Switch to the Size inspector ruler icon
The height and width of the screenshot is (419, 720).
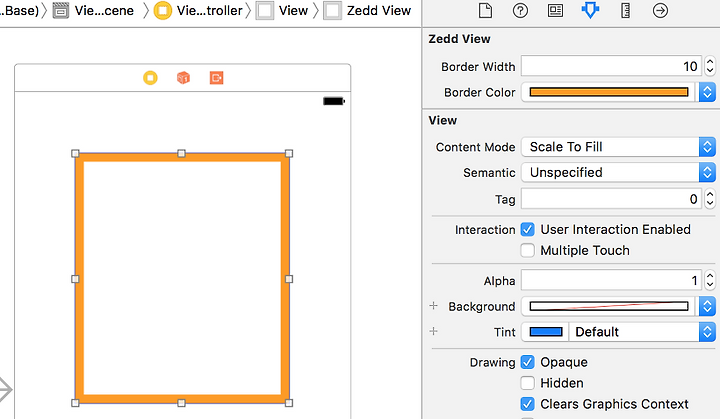click(625, 10)
